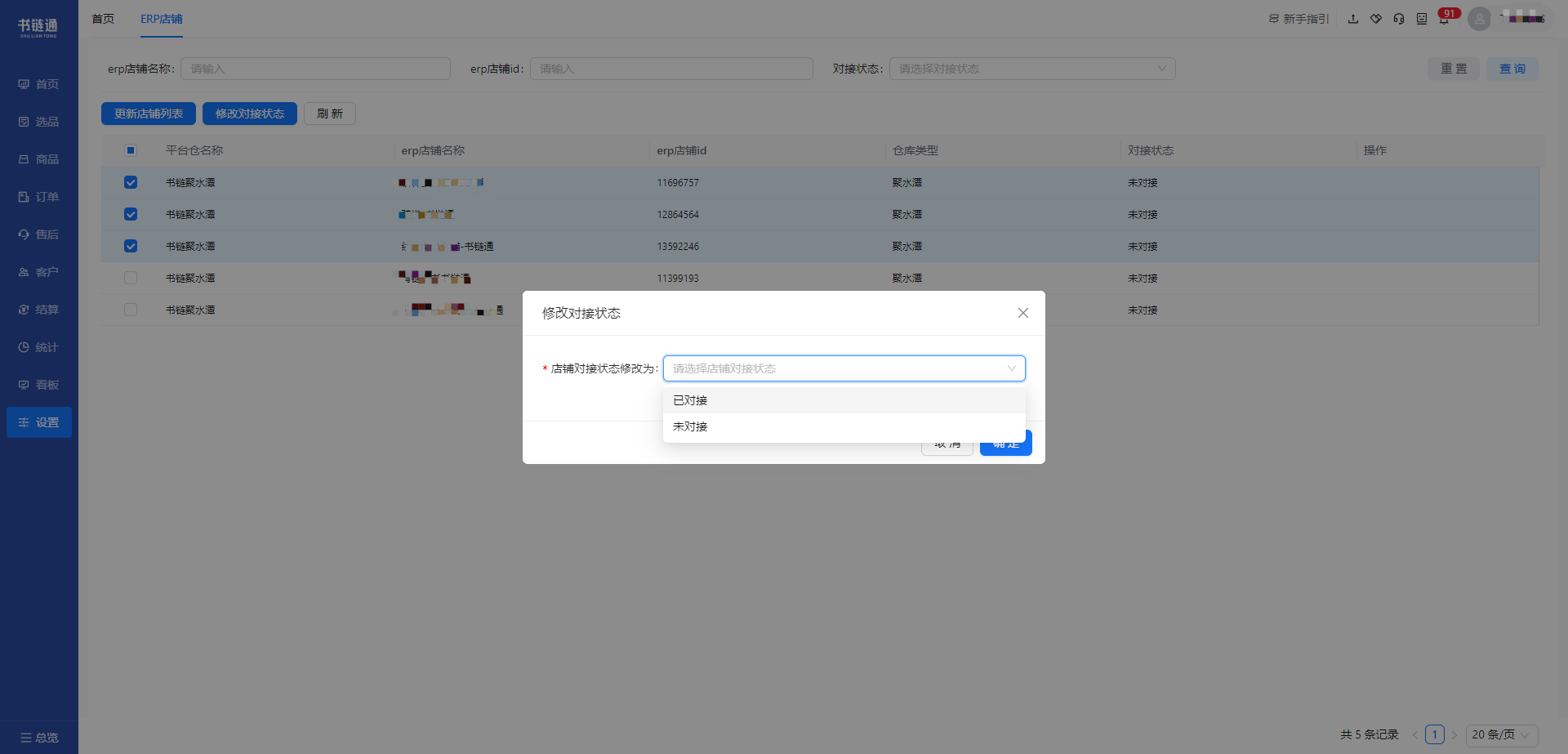Uncheck the row with erp店铺id 12864564
Viewport: 1568px width, 754px height.
pyautogui.click(x=131, y=214)
